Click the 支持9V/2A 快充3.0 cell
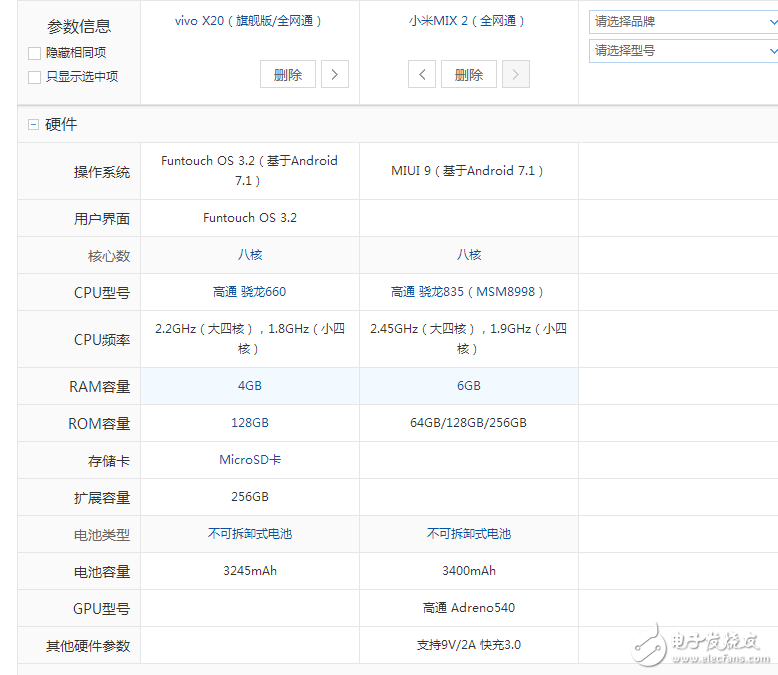The height and width of the screenshot is (675, 778). [469, 645]
